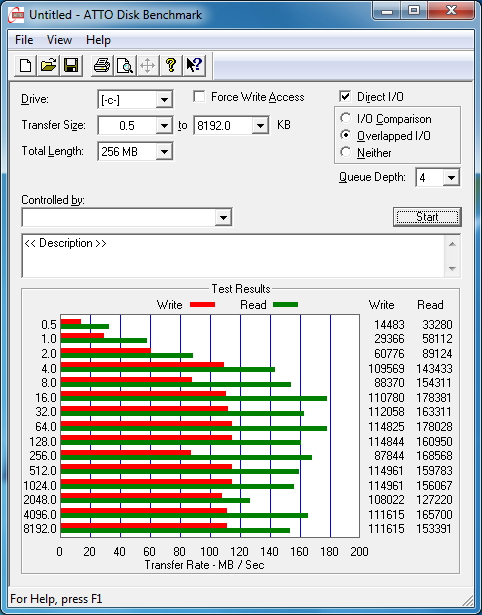The image size is (482, 615).
Task: Expand the Transfer Size end dropdown at 8192.0
Action: click(260, 126)
